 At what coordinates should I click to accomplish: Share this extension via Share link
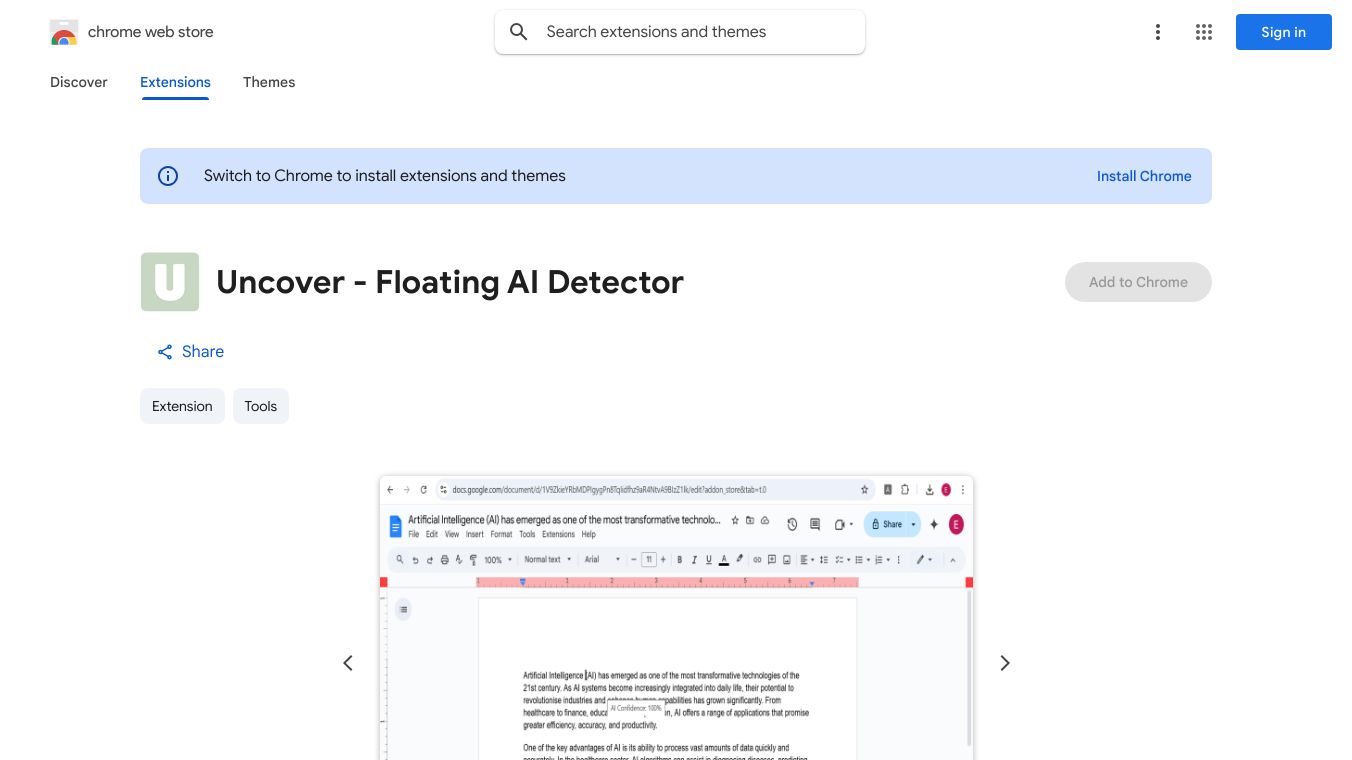click(190, 352)
